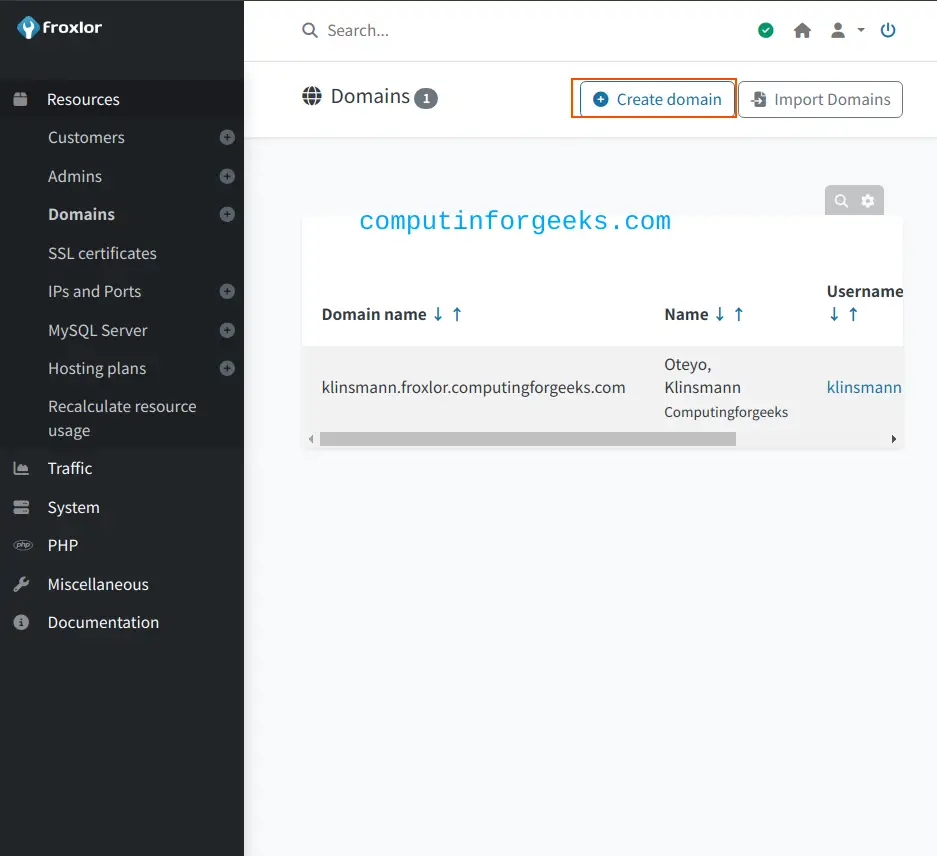This screenshot has width=937, height=856.
Task: Open Domains in sidebar
Action: pos(81,215)
